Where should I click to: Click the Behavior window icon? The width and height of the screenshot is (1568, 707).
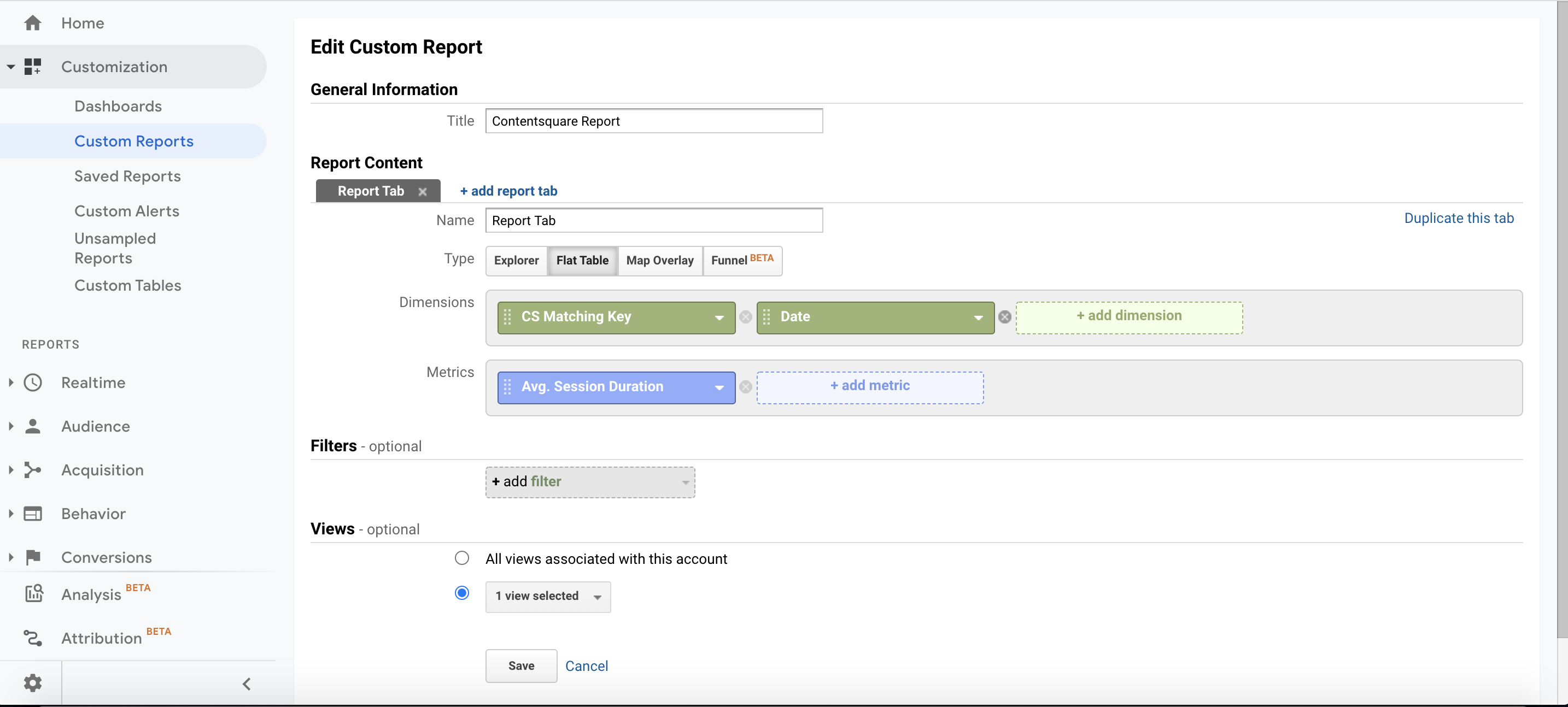[33, 514]
